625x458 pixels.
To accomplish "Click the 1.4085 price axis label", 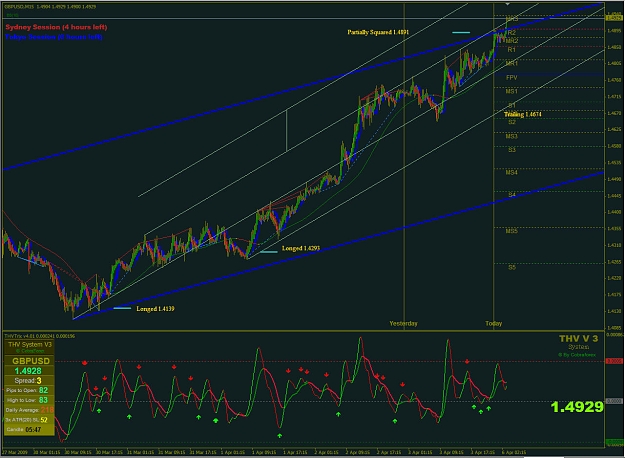I will click(x=614, y=328).
